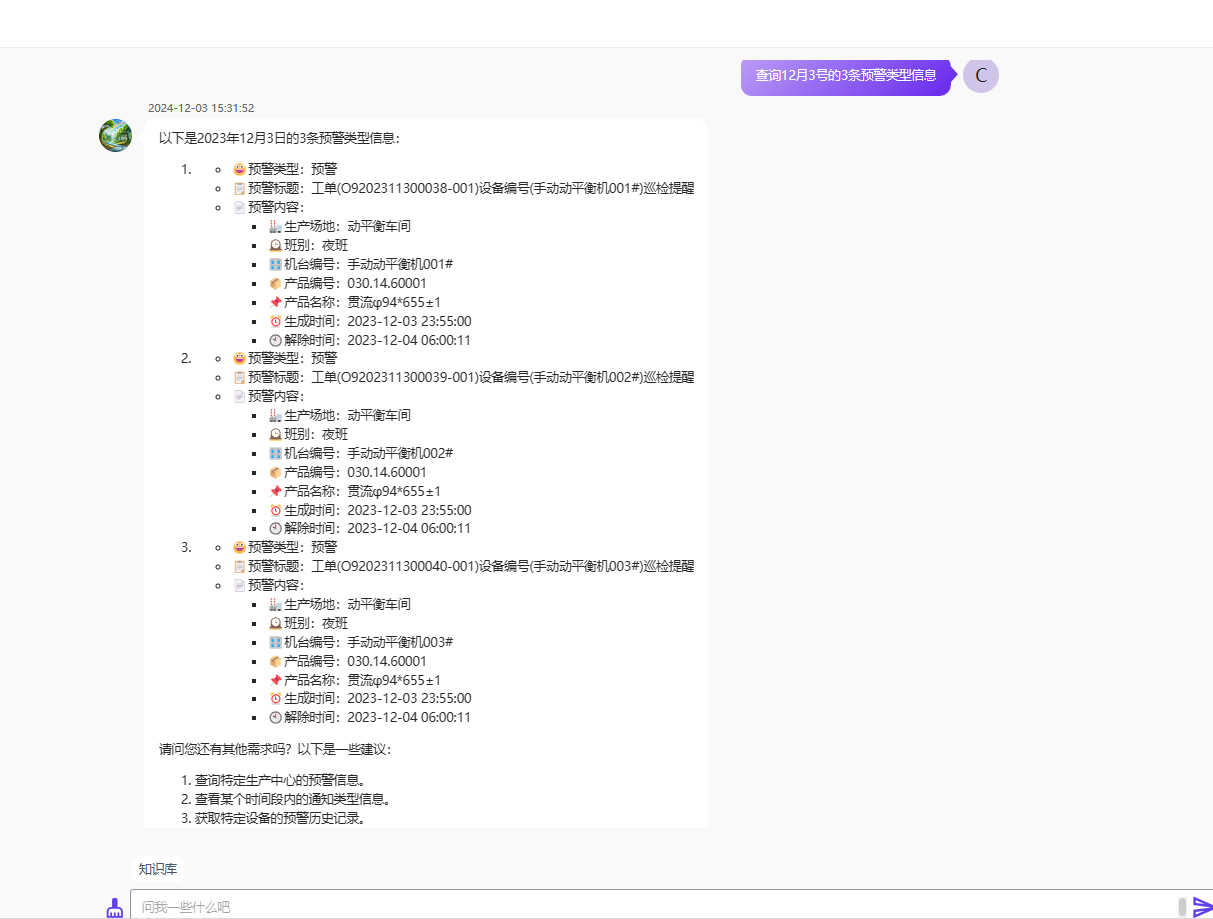Click the clipboard icon beside second 预警标题
The image size is (1213, 919).
coord(239,377)
